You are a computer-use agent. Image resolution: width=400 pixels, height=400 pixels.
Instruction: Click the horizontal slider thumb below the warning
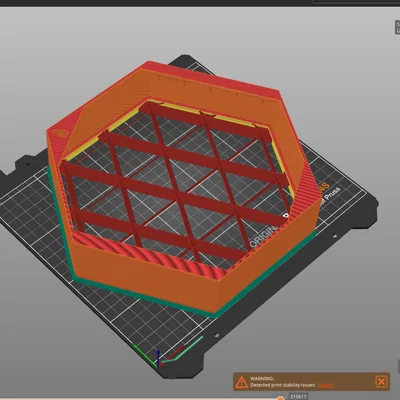point(280,398)
